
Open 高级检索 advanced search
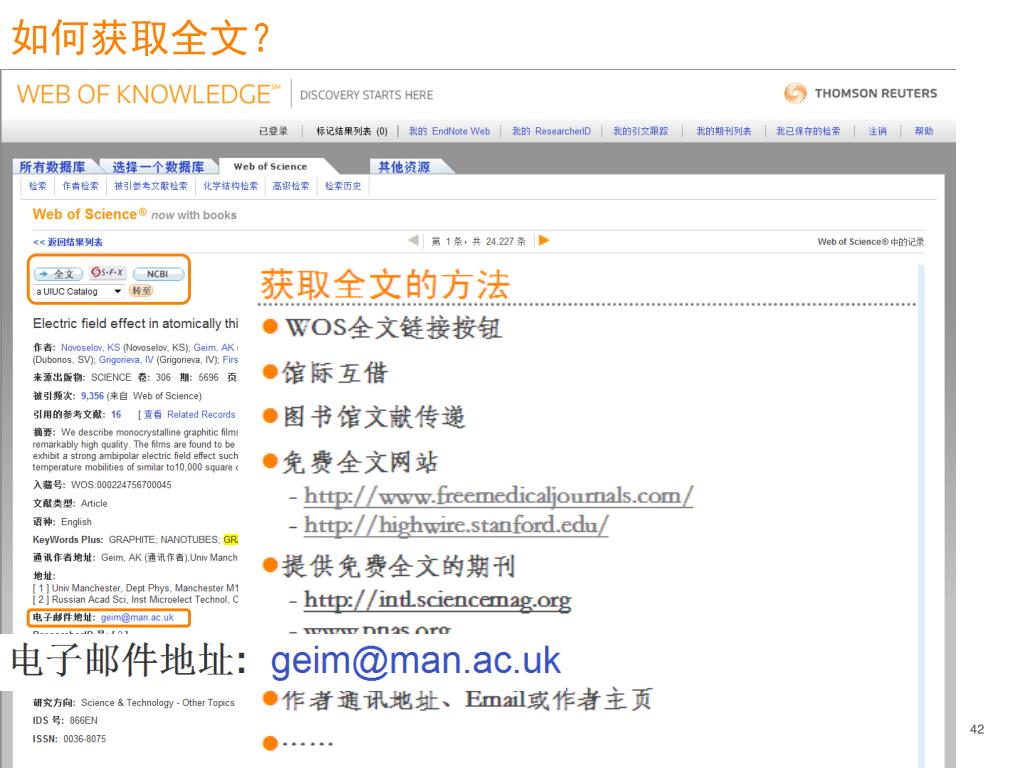point(291,186)
